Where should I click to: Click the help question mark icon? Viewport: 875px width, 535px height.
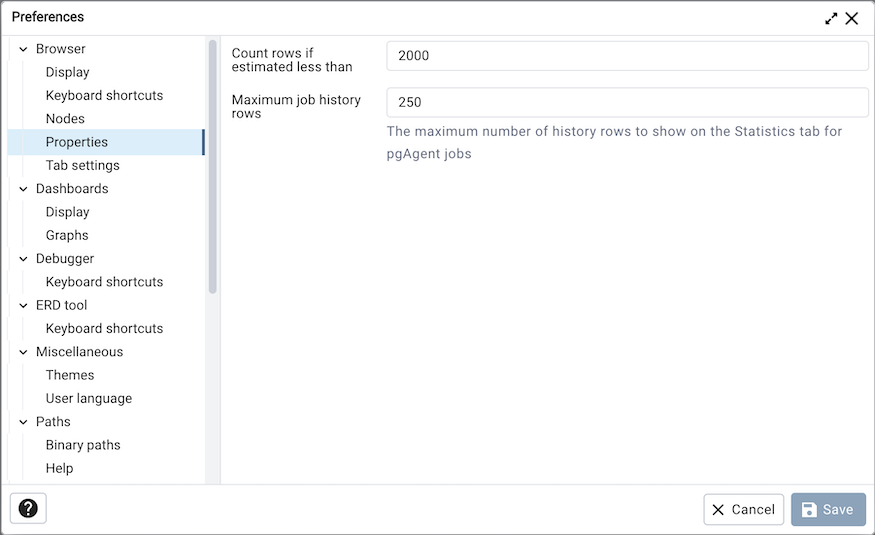(28, 509)
